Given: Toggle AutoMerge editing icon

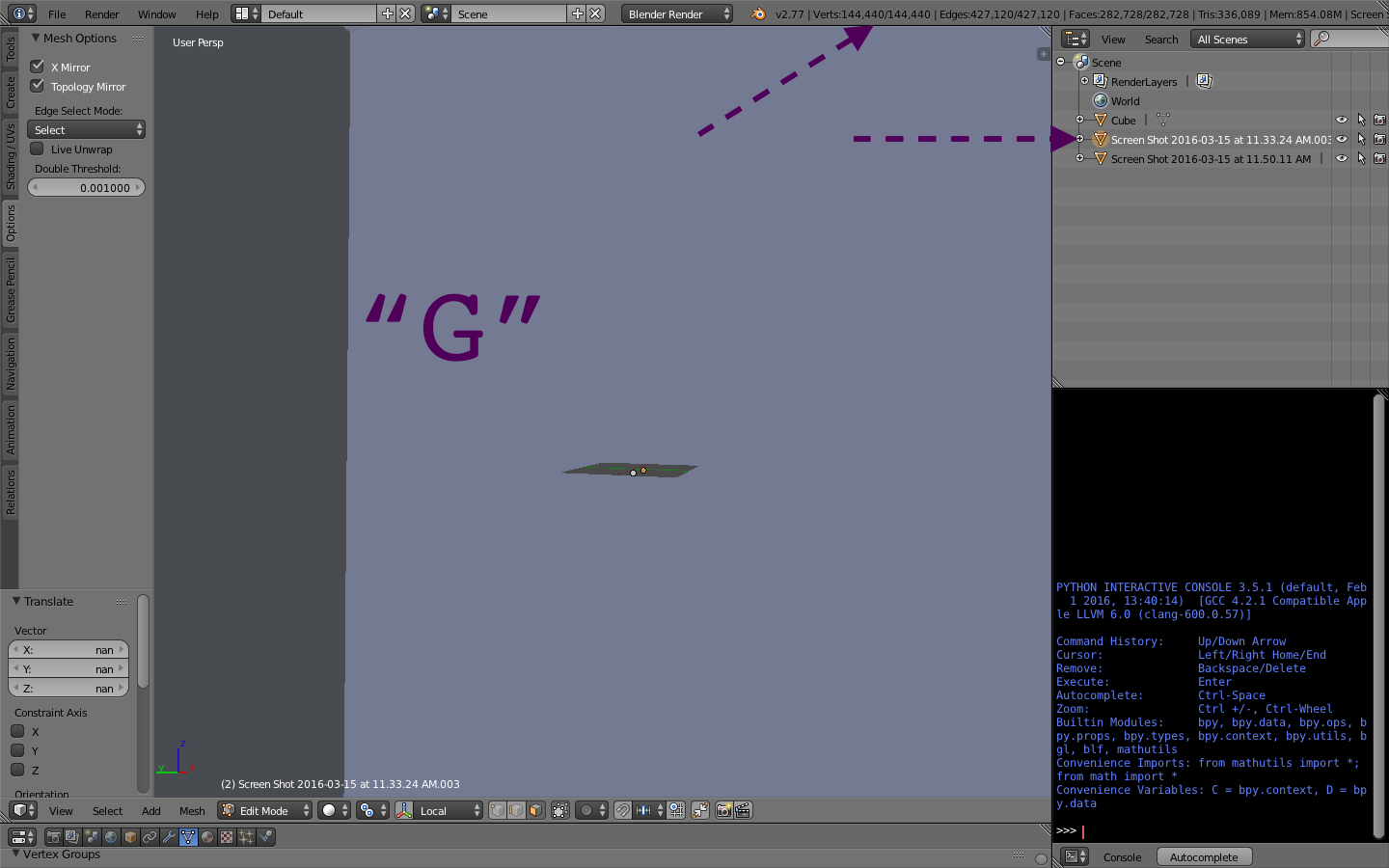Looking at the screenshot, I should (700, 811).
